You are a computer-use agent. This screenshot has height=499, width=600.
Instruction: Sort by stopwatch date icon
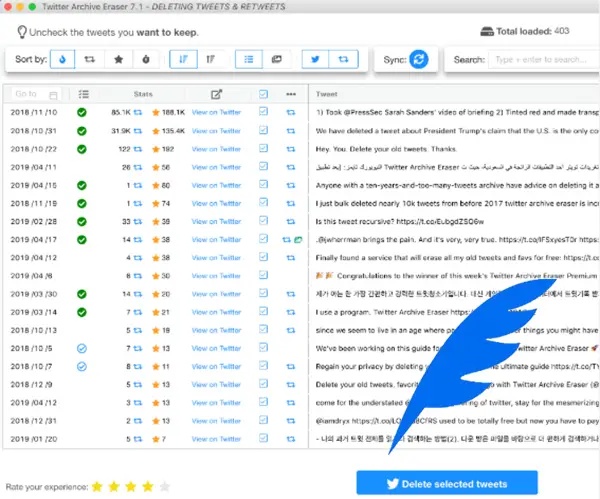pyautogui.click(x=146, y=59)
